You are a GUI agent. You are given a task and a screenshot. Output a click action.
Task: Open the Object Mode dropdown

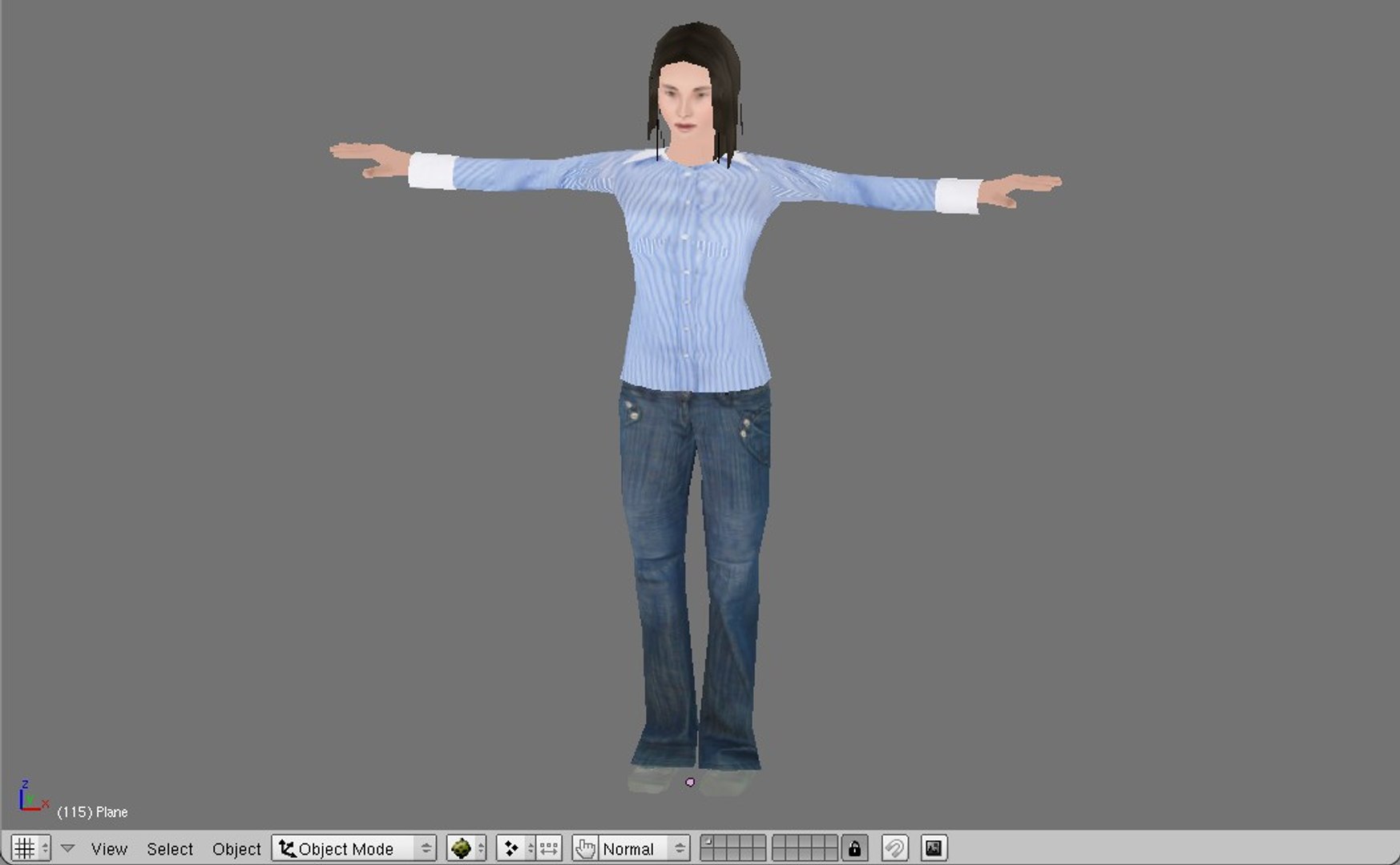(354, 848)
